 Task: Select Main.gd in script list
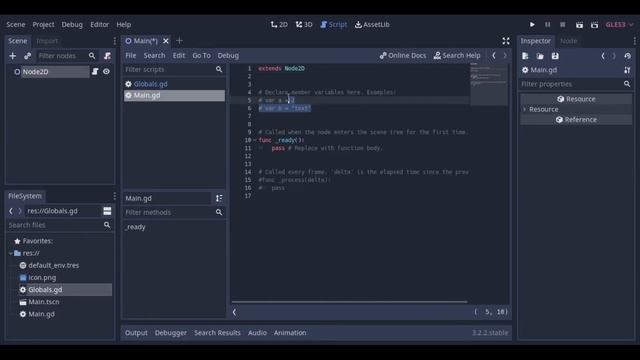[x=174, y=95]
